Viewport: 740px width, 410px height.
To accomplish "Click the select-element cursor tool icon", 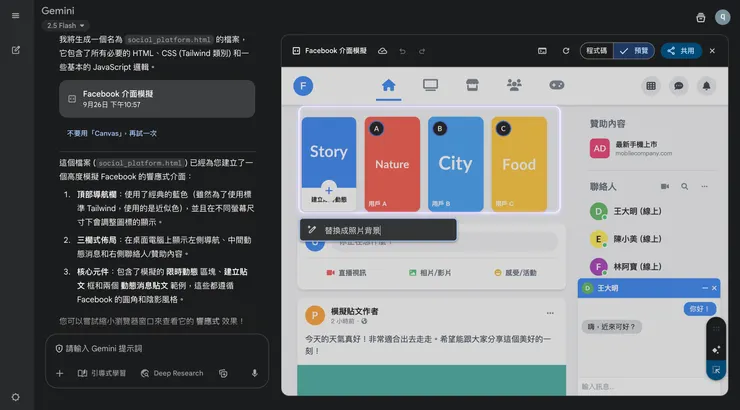I will click(x=716, y=370).
